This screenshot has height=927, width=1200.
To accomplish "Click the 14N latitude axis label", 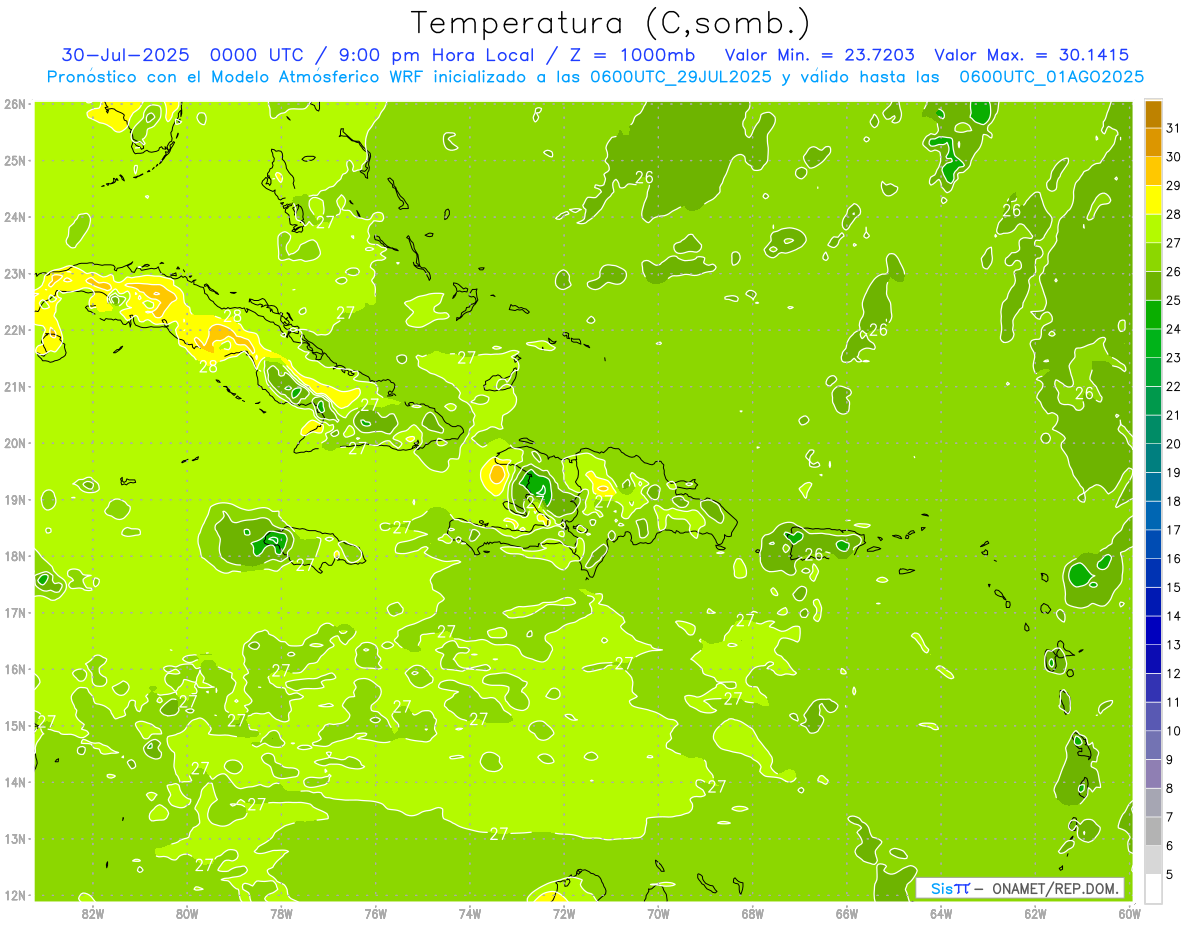I will tap(15, 782).
